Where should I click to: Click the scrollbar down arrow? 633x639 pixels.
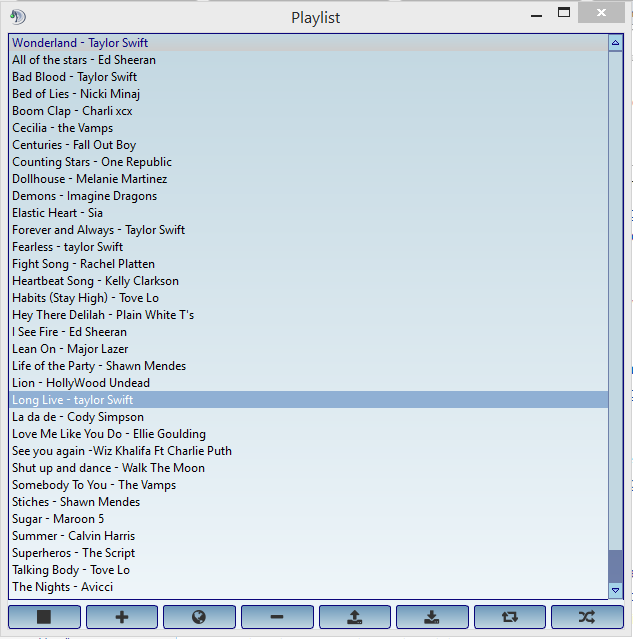click(615, 590)
